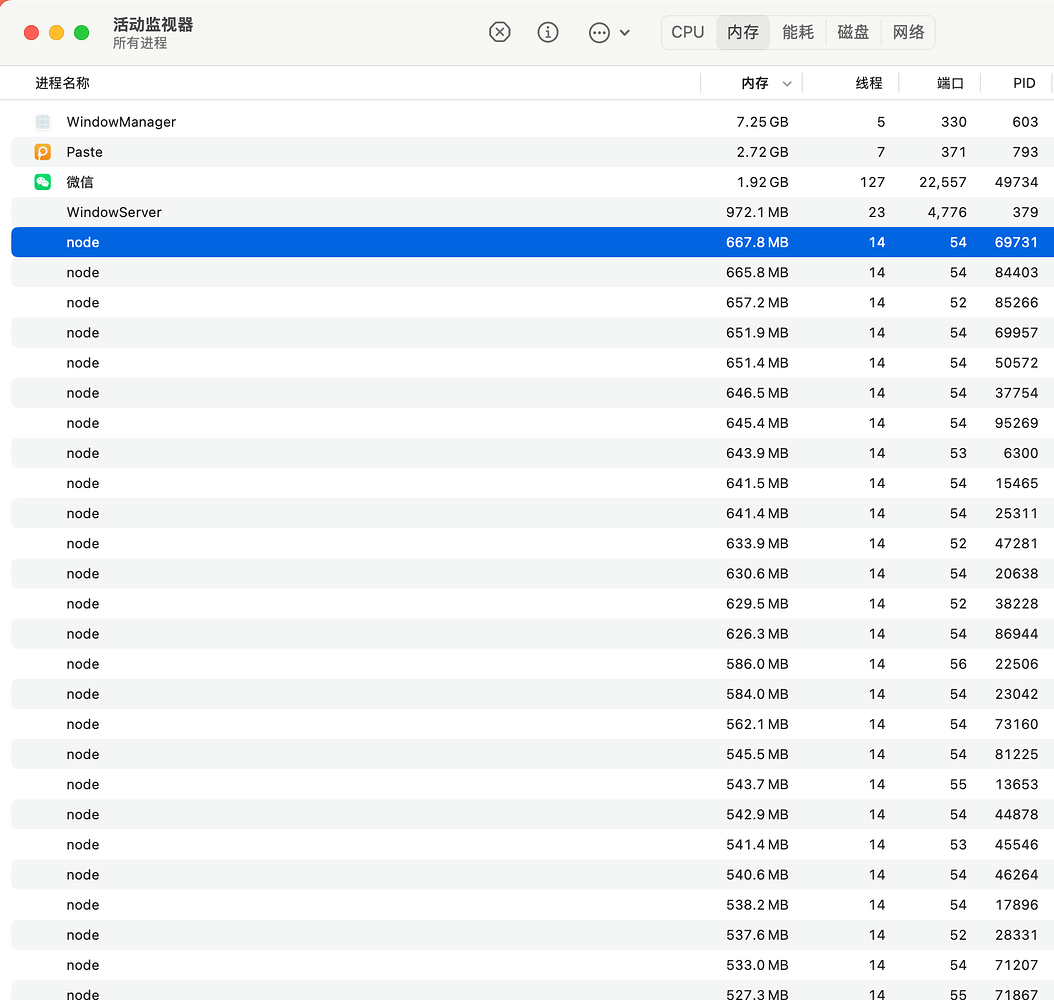Switch to the 磁盘 tab
The height and width of the screenshot is (1000, 1054).
(853, 32)
